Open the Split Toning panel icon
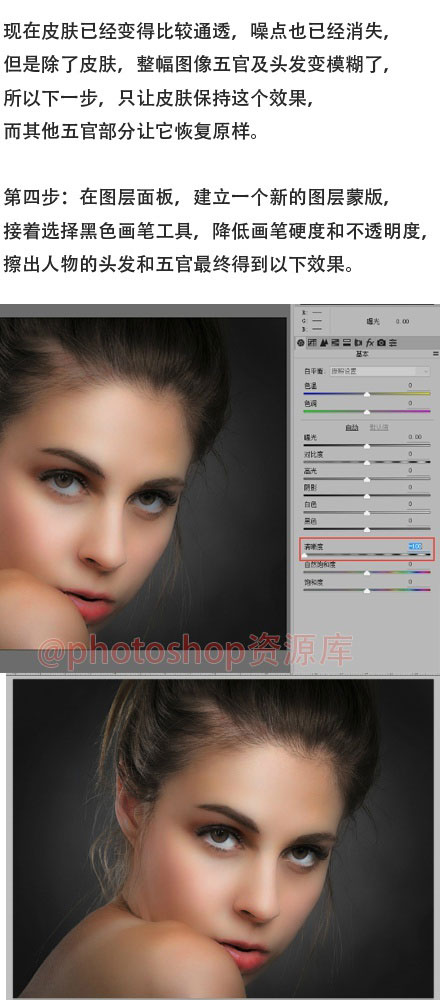Screen dimensions: 440x1000 346,343
